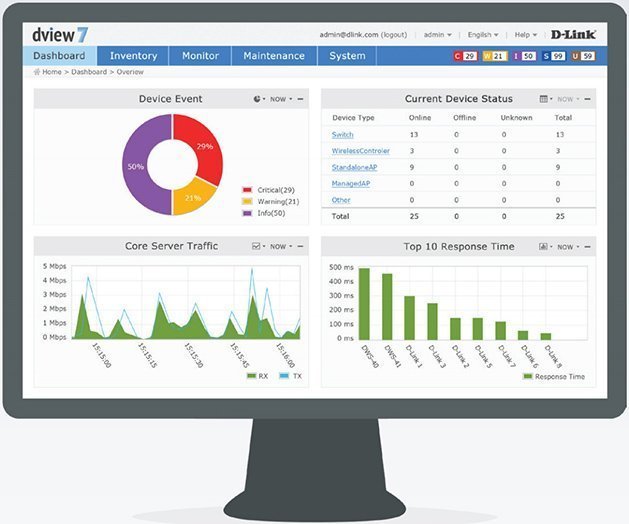
Task: Click the D-Link brand logo
Action: point(573,35)
